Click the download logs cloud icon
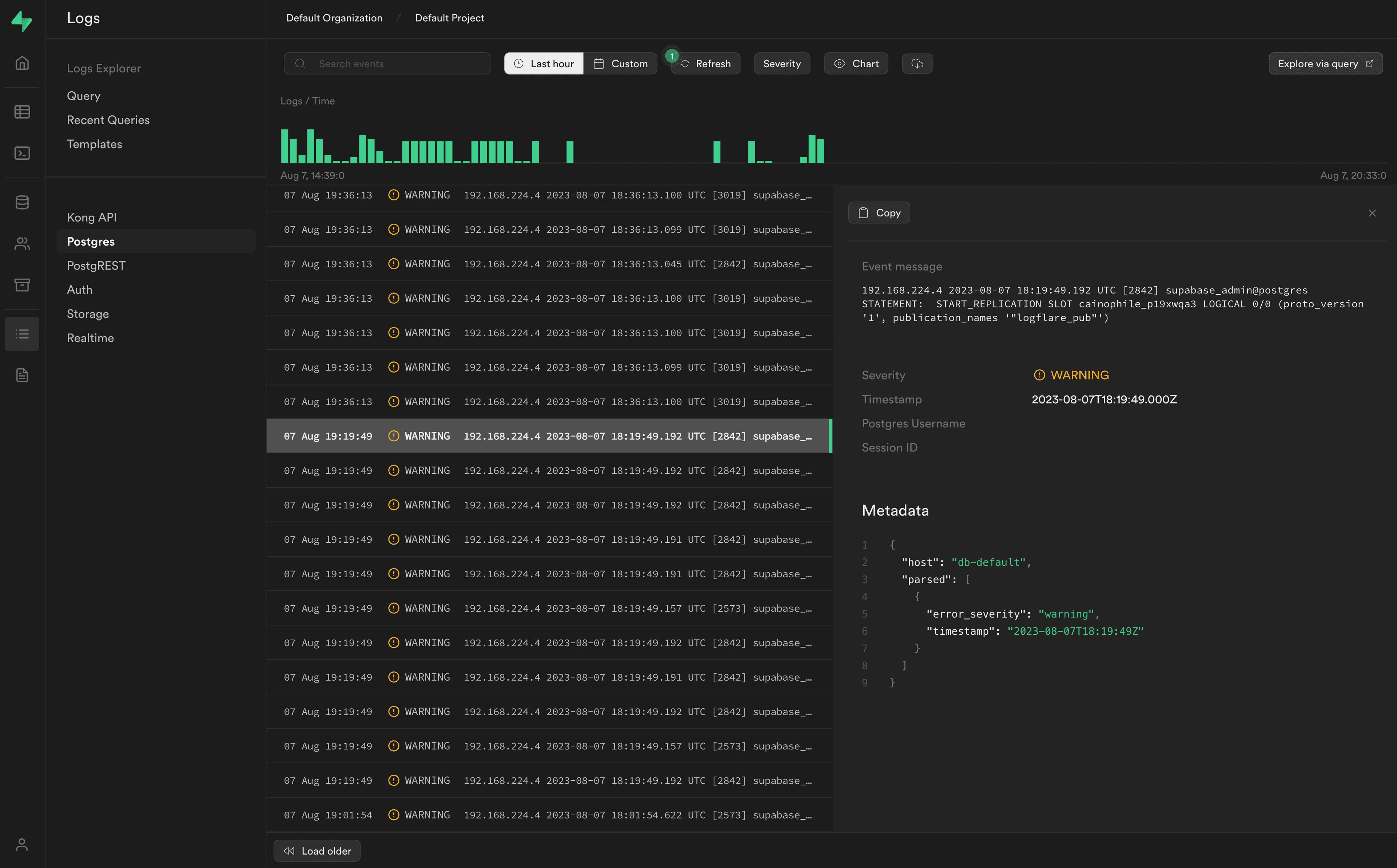Viewport: 1397px width, 868px height. point(917,64)
